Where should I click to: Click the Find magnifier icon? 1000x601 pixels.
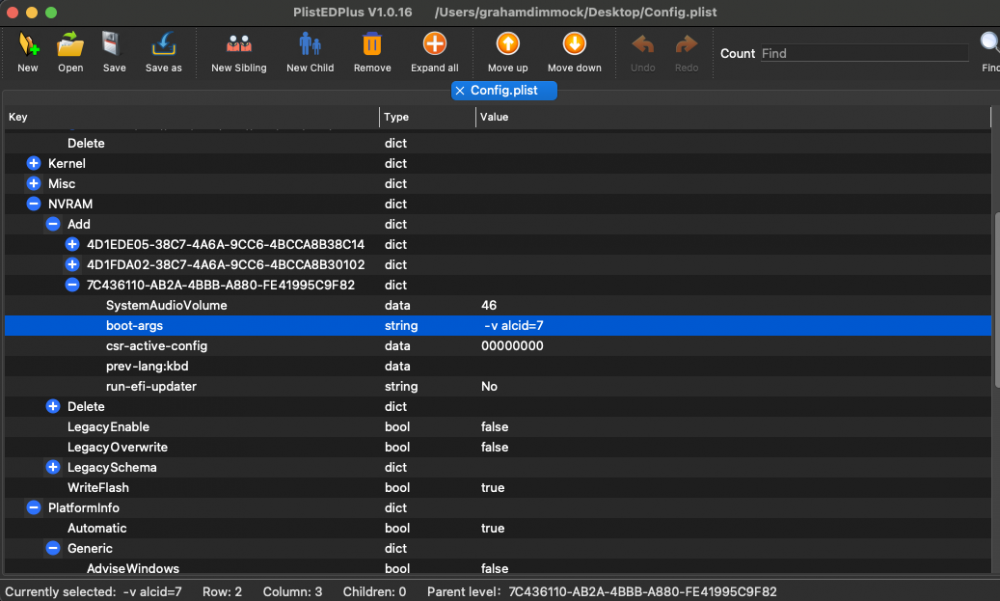(990, 43)
